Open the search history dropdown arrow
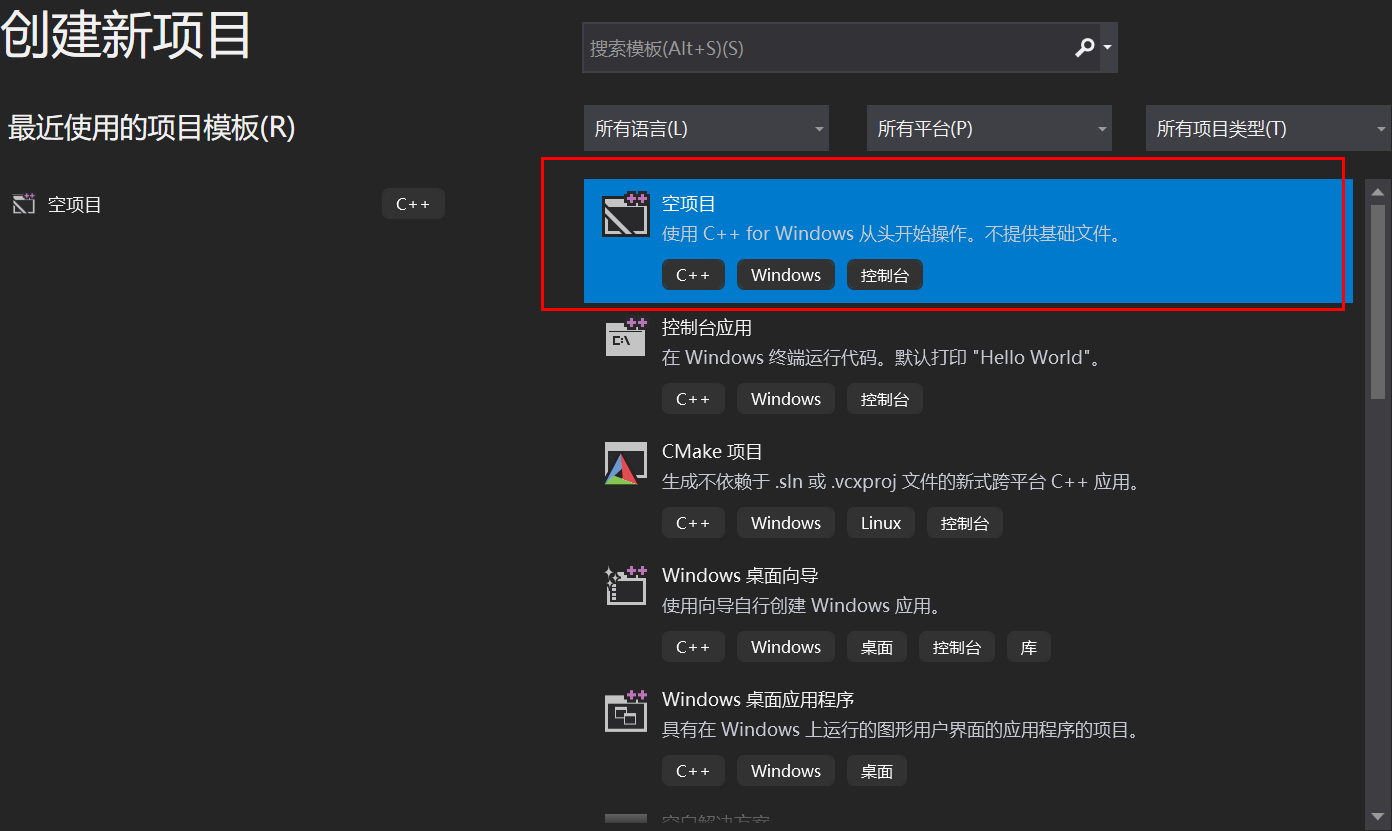The image size is (1392, 831). click(x=1109, y=47)
